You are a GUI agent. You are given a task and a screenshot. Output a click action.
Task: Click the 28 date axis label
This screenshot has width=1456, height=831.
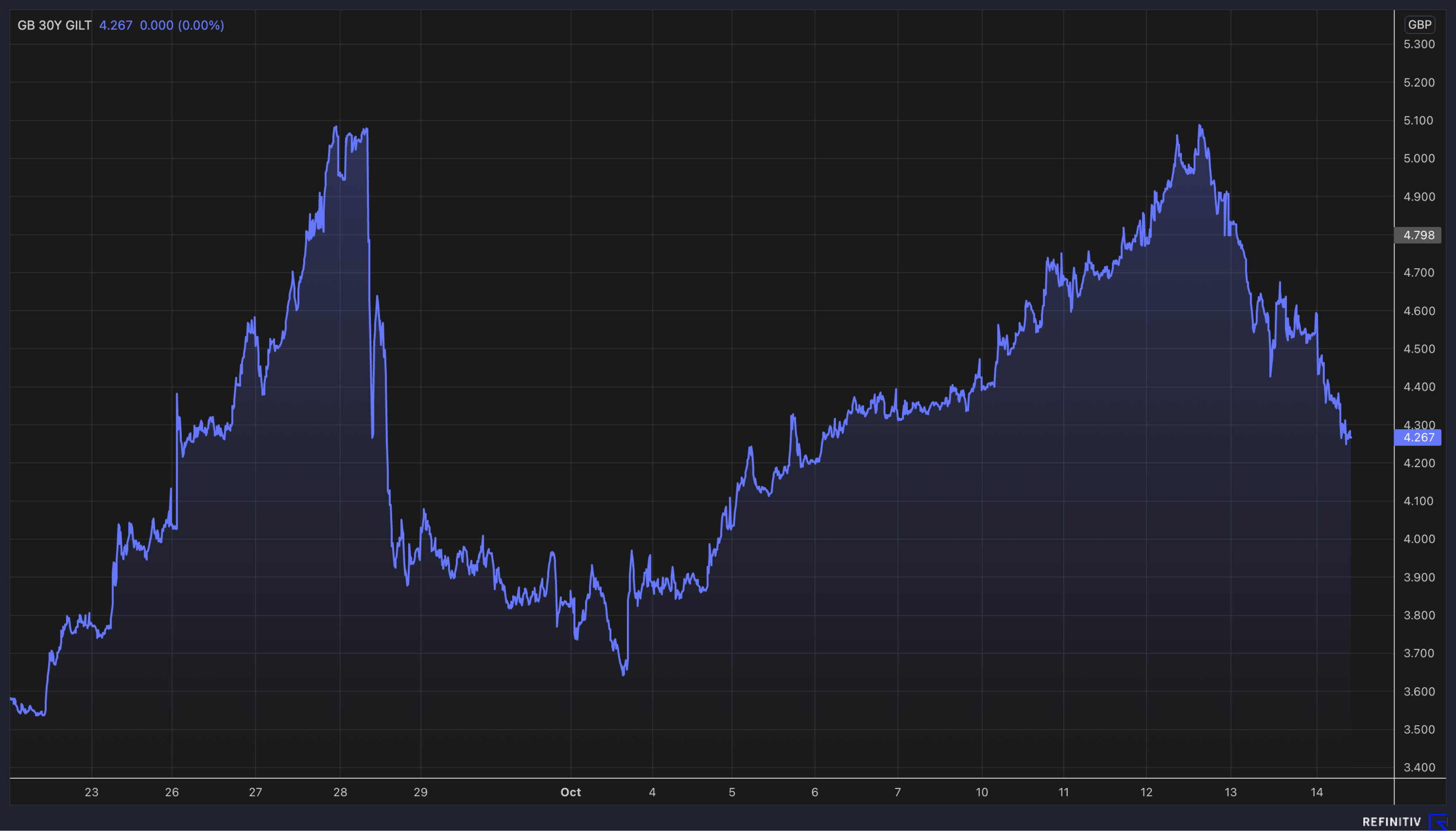pos(340,792)
